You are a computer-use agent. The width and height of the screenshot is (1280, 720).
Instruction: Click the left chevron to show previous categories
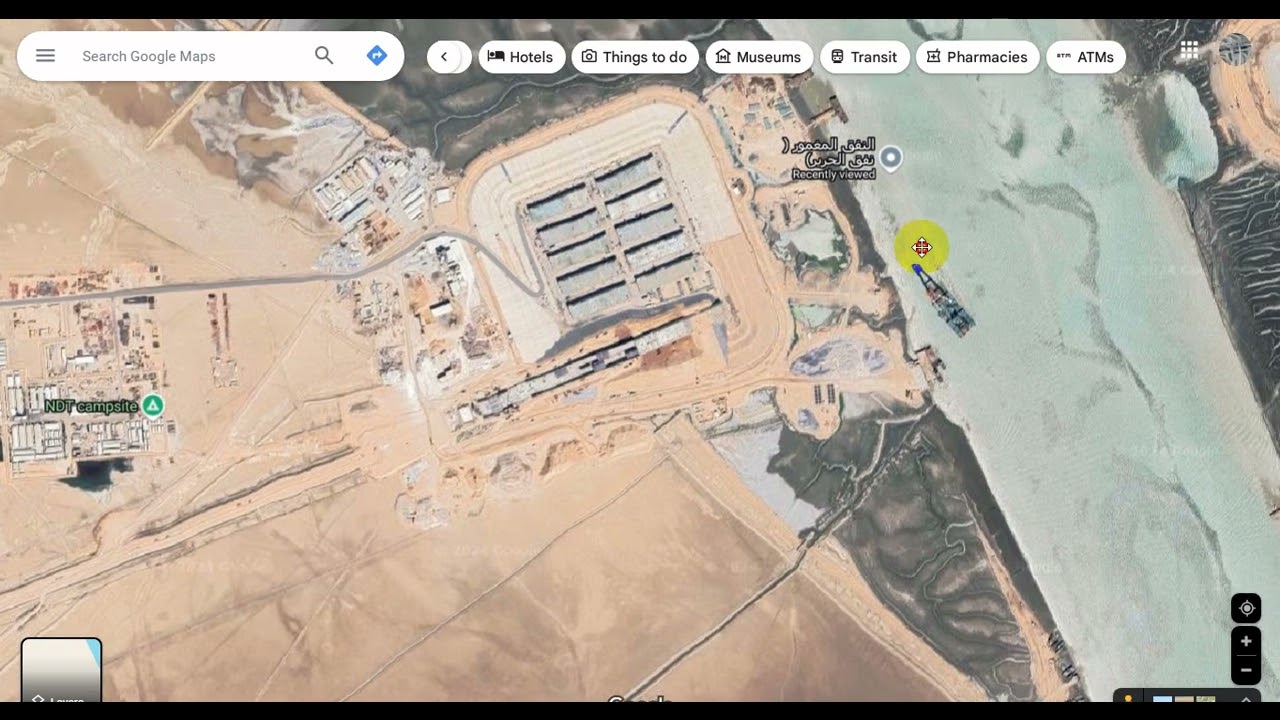444,57
